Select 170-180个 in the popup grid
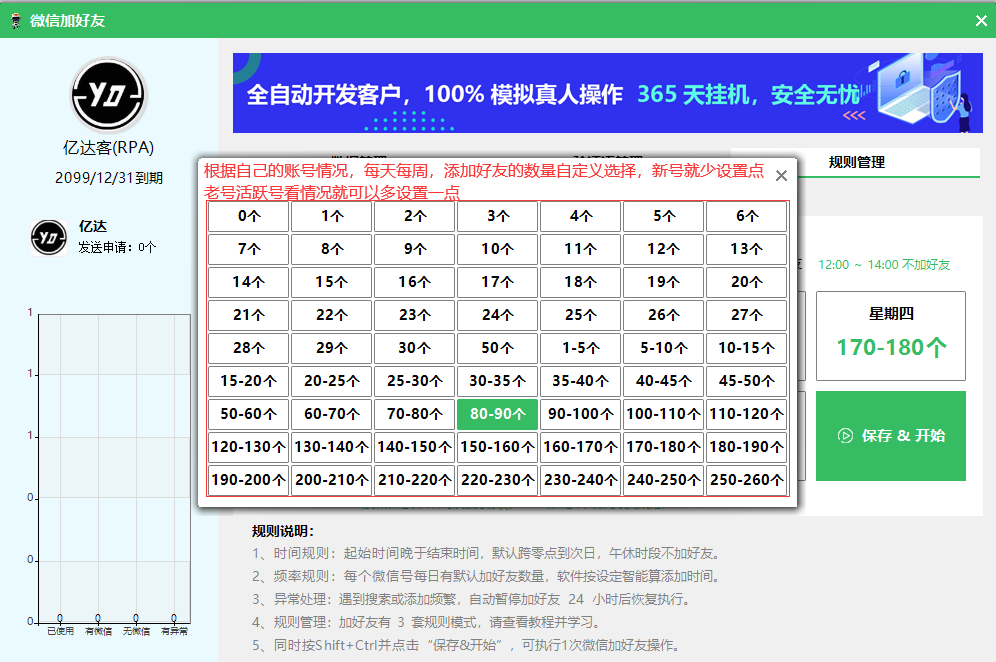Screen dimensions: 996x662 click(663, 447)
